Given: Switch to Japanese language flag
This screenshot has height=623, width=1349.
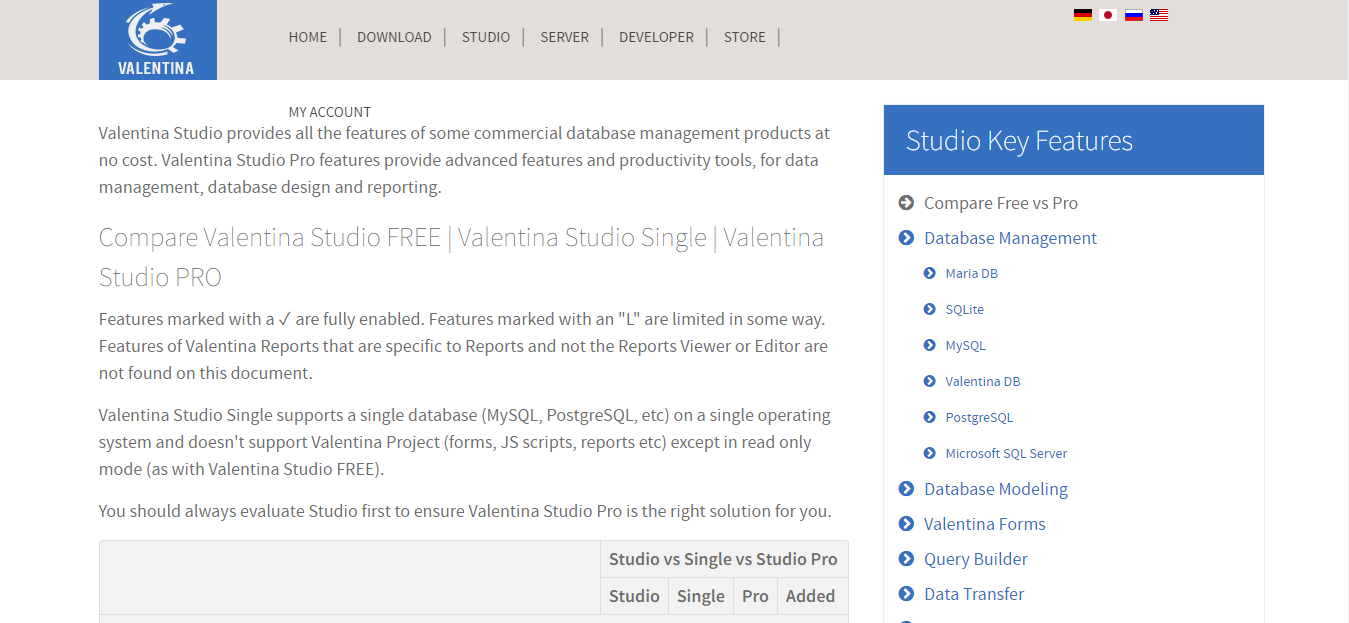Looking at the screenshot, I should [1108, 15].
